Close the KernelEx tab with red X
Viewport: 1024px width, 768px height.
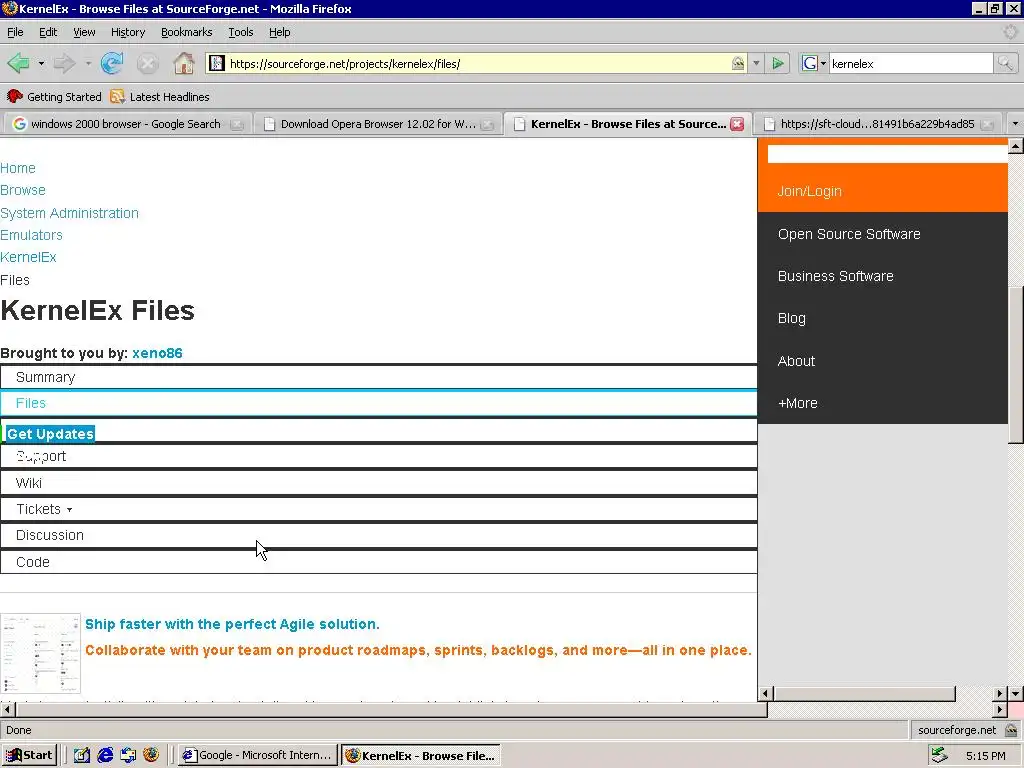pyautogui.click(x=737, y=124)
